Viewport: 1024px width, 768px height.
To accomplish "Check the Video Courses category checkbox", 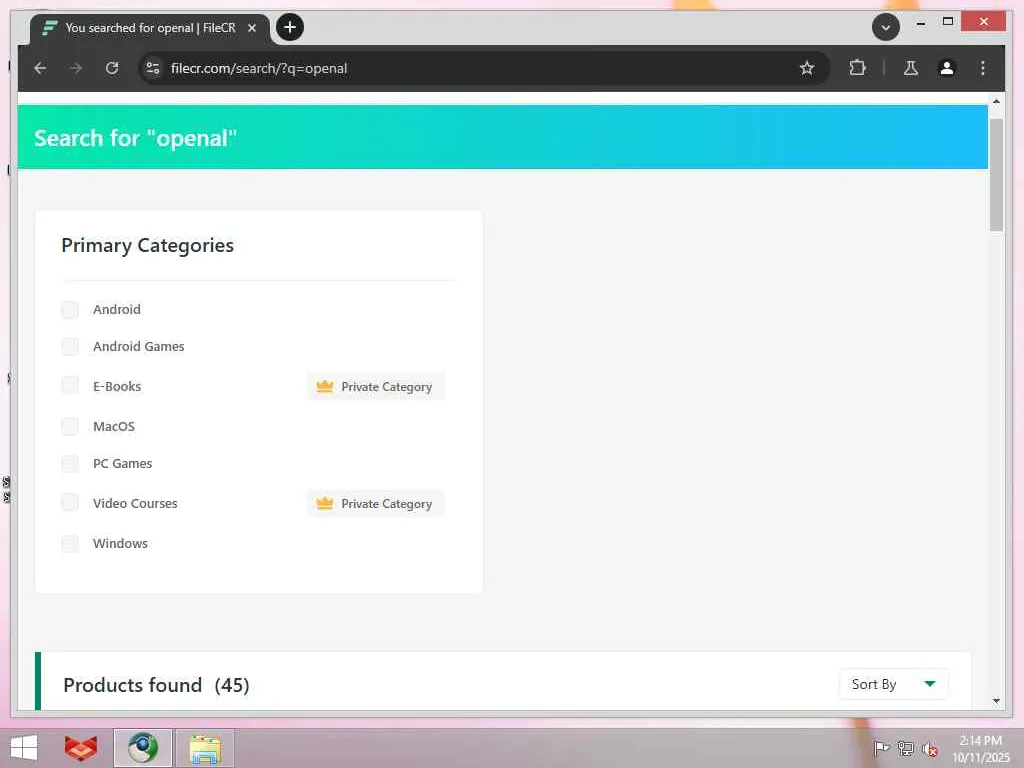I will [x=70, y=503].
